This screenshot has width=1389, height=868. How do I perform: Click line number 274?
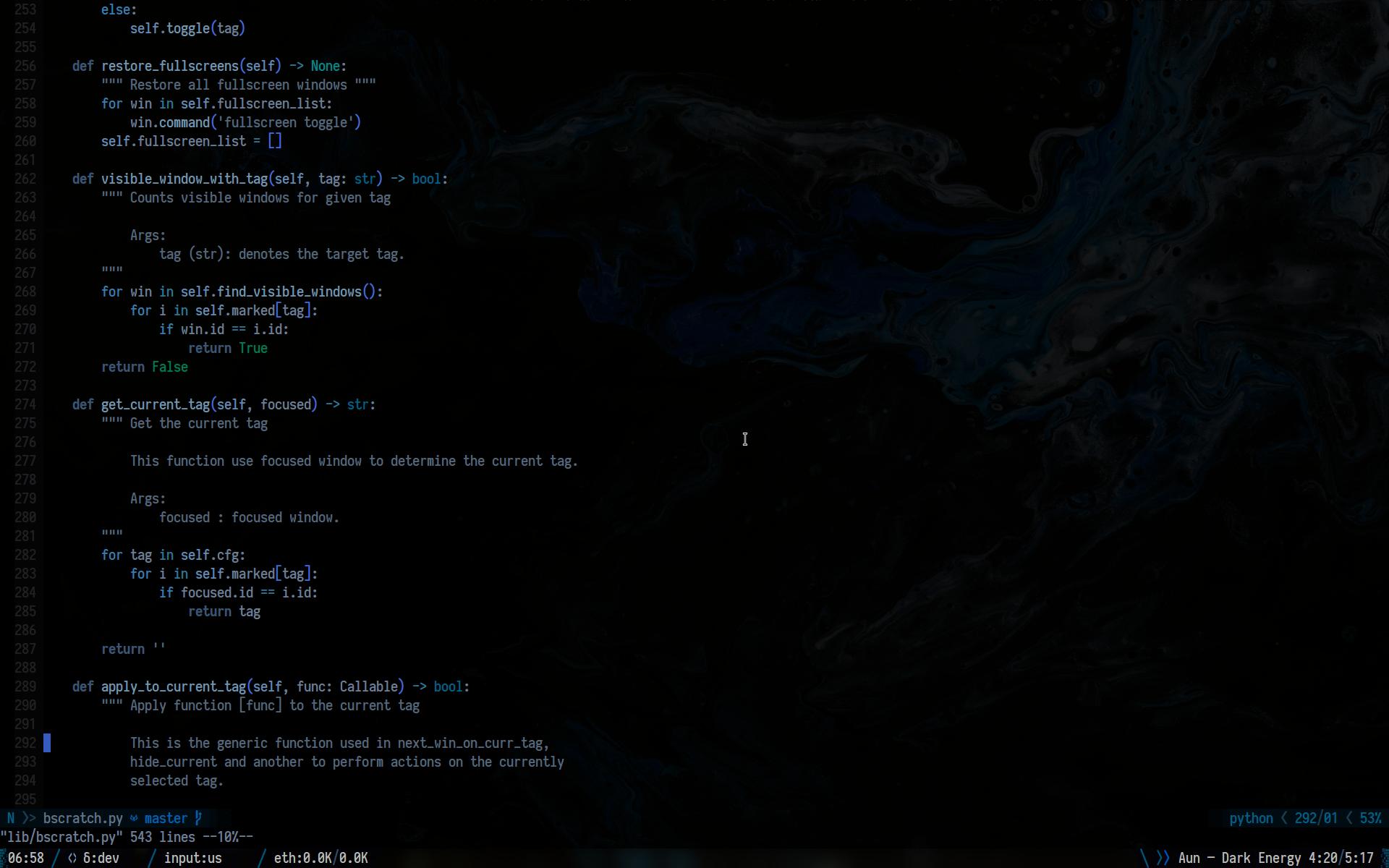coord(25,404)
